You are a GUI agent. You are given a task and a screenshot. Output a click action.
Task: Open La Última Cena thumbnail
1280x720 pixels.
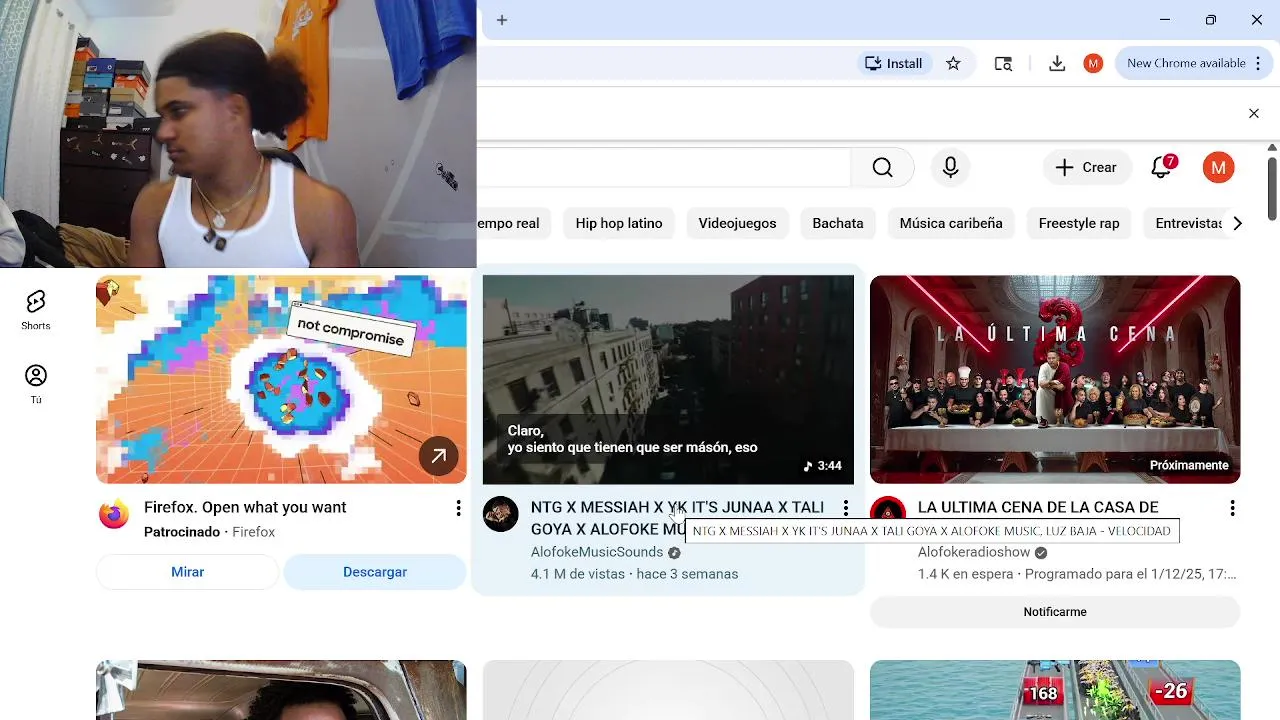tap(1055, 379)
